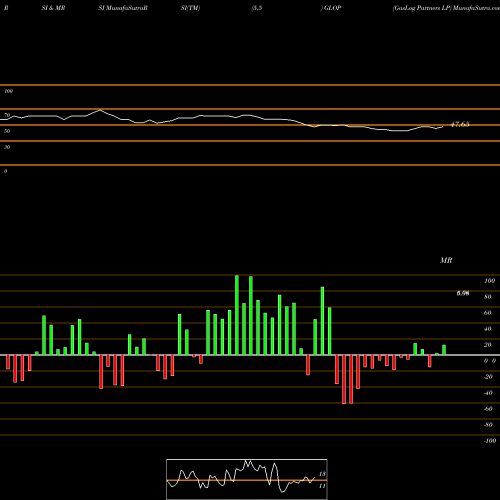Click the -60 label on the MR axis
The image size is (500, 500).
tap(488, 409)
